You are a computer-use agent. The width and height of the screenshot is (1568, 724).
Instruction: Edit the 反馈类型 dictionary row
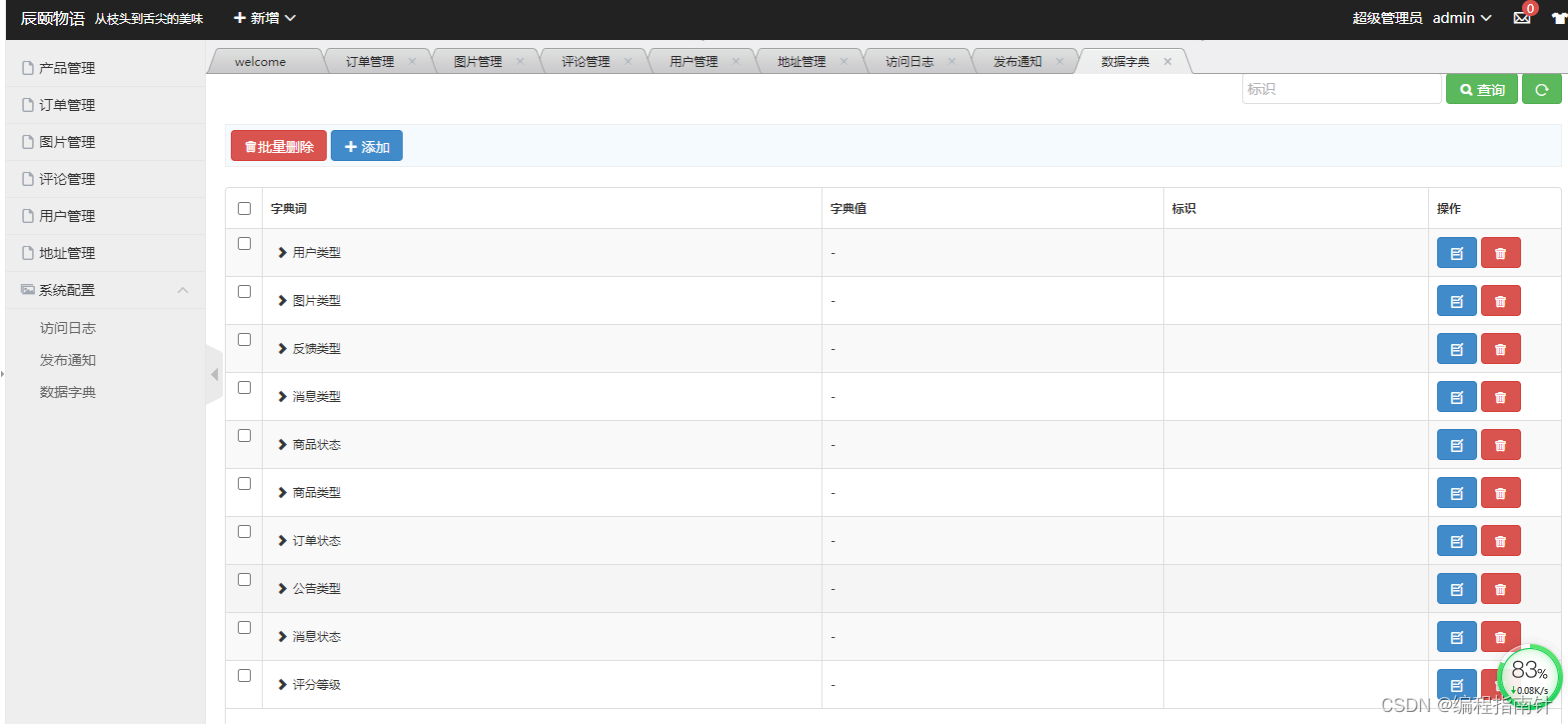pyautogui.click(x=1456, y=349)
